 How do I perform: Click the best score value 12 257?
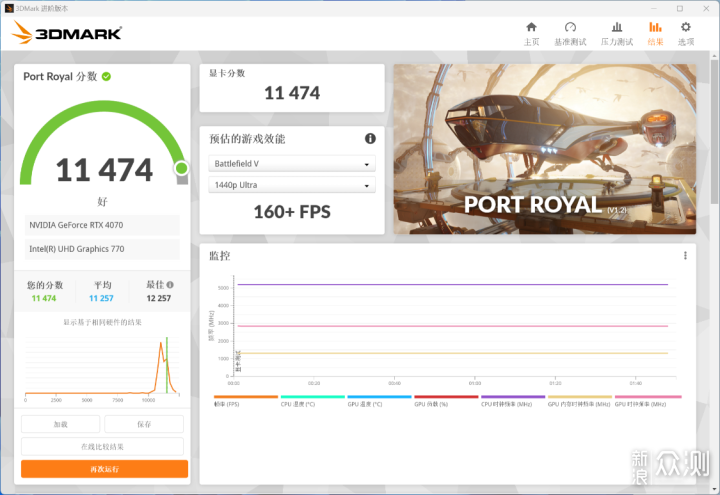pos(158,298)
